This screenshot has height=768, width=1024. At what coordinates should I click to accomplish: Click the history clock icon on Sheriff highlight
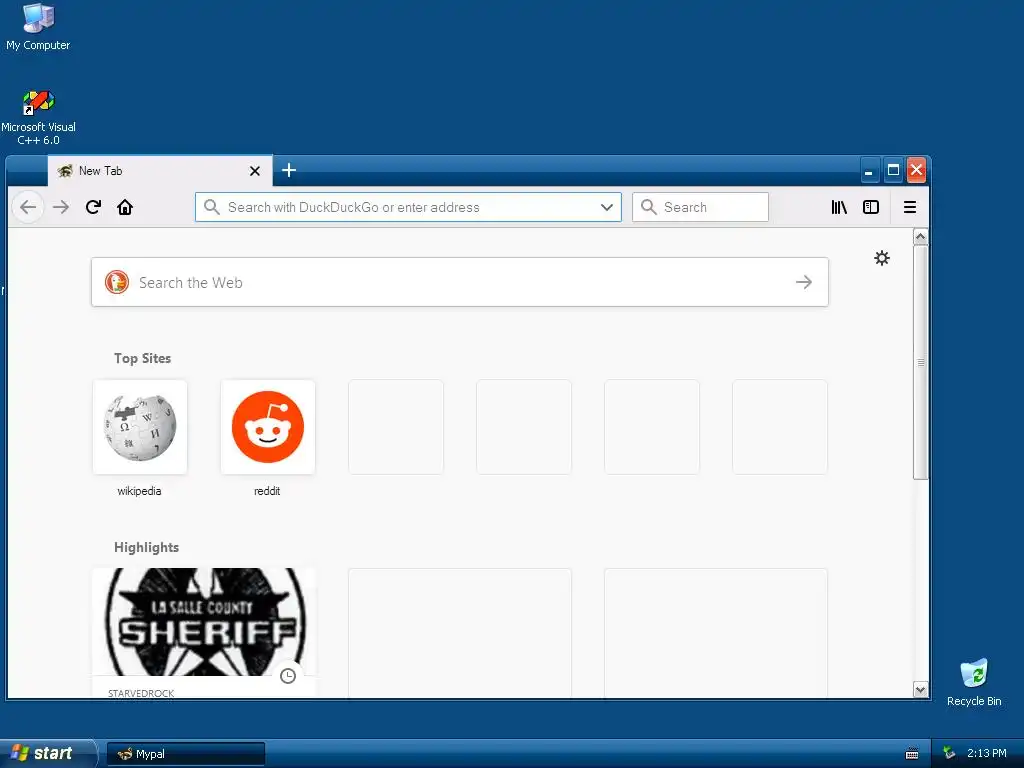tap(288, 676)
